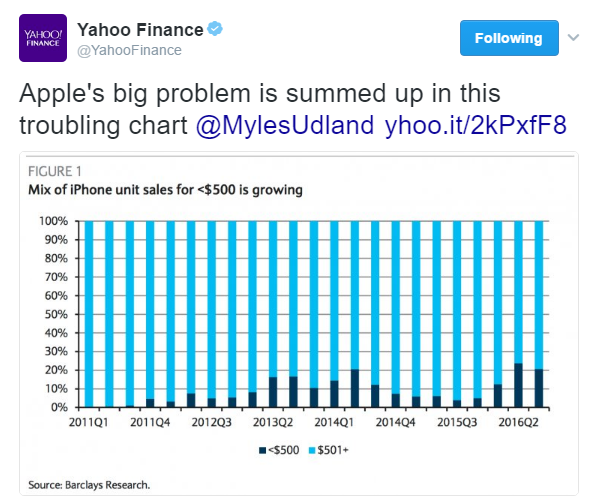Image resolution: width=596 pixels, height=497 pixels.
Task: Click the FIGURE 1 heading
Action: [x=55, y=171]
